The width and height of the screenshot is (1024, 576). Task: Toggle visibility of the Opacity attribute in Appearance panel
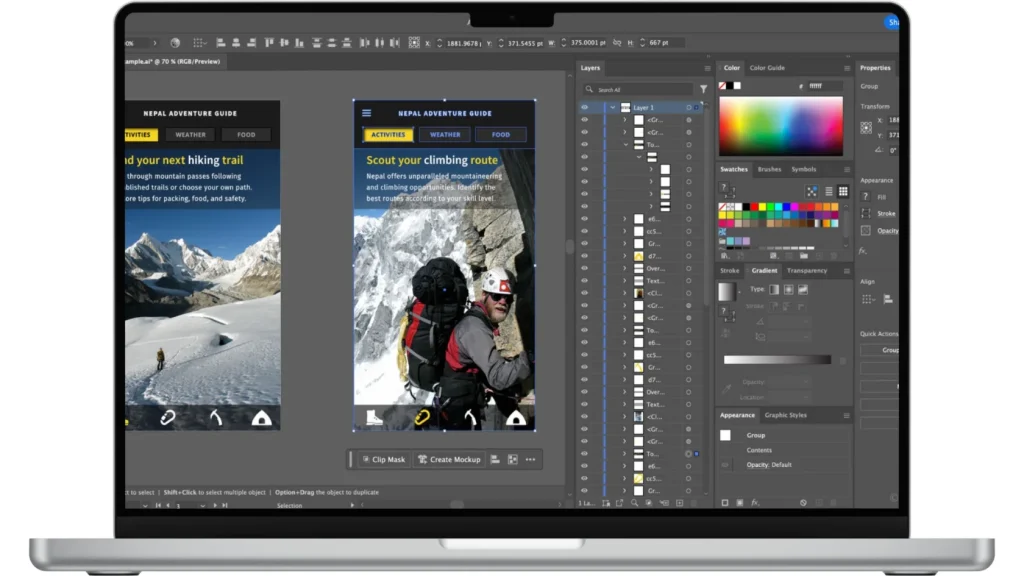(x=725, y=465)
